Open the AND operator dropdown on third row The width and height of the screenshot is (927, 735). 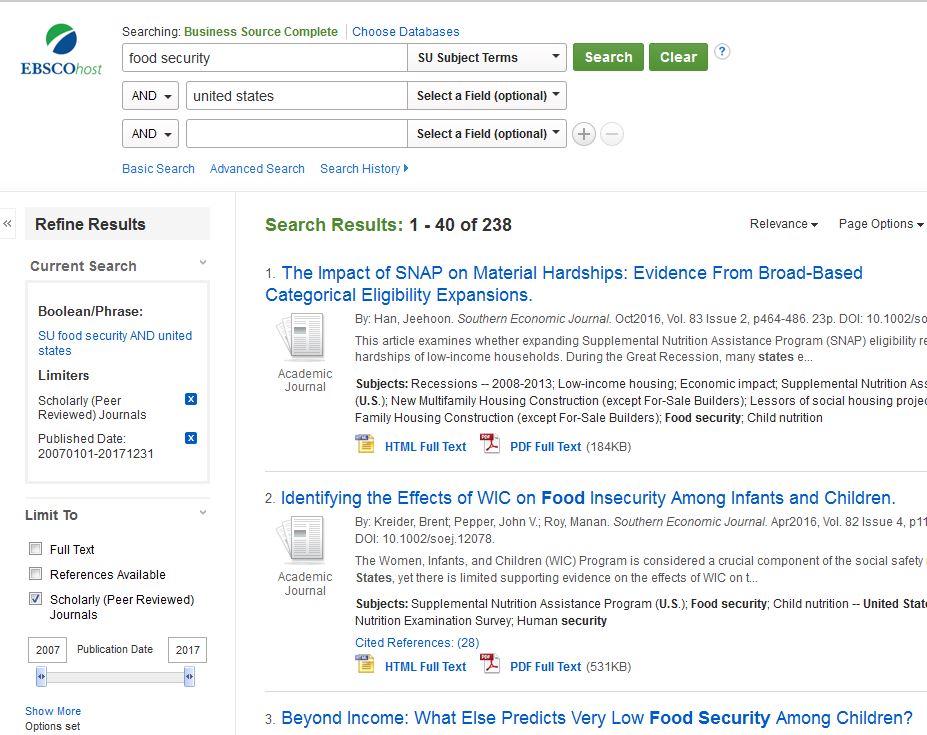[x=151, y=134]
